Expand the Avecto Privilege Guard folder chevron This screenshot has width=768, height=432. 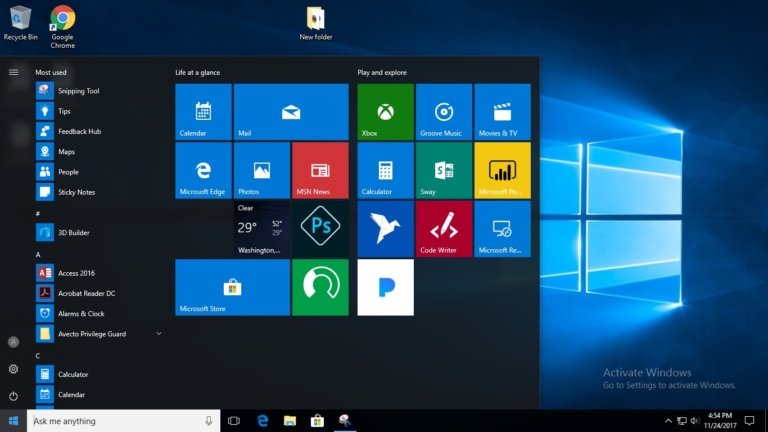point(159,334)
